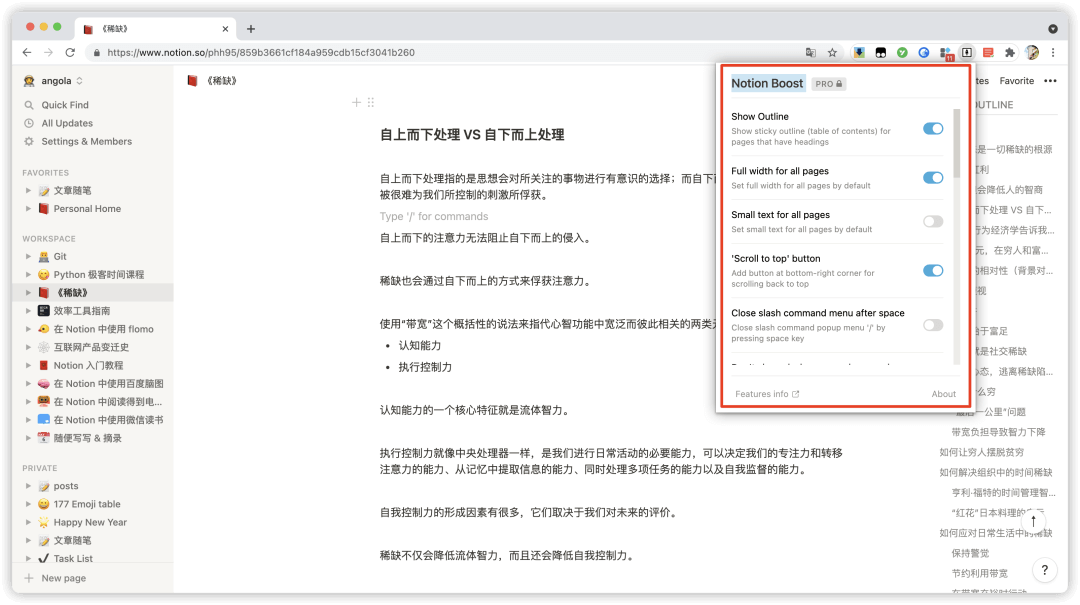Expand the 文章随笔 page in Favorites

click(x=28, y=190)
